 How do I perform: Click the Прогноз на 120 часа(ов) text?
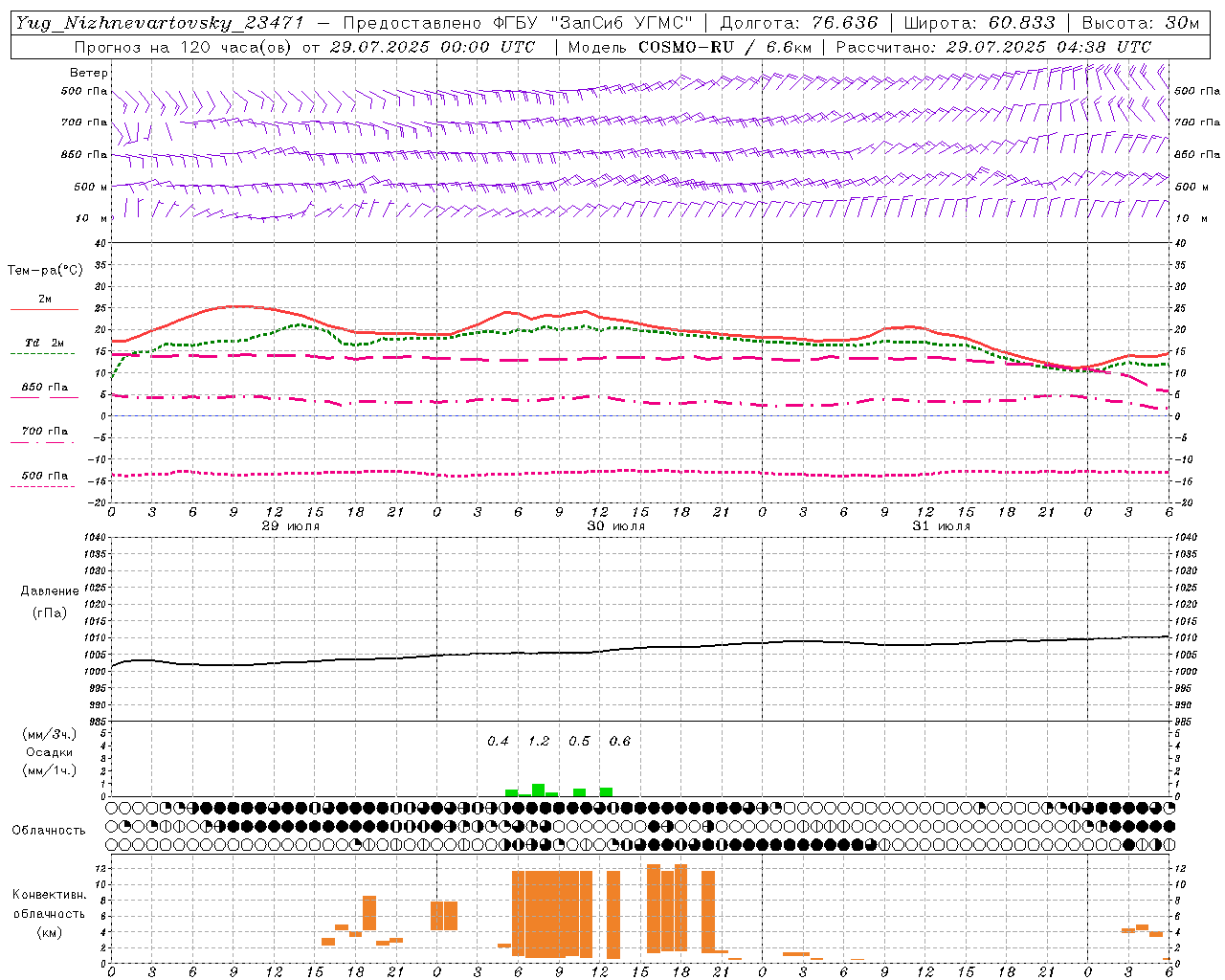click(184, 47)
